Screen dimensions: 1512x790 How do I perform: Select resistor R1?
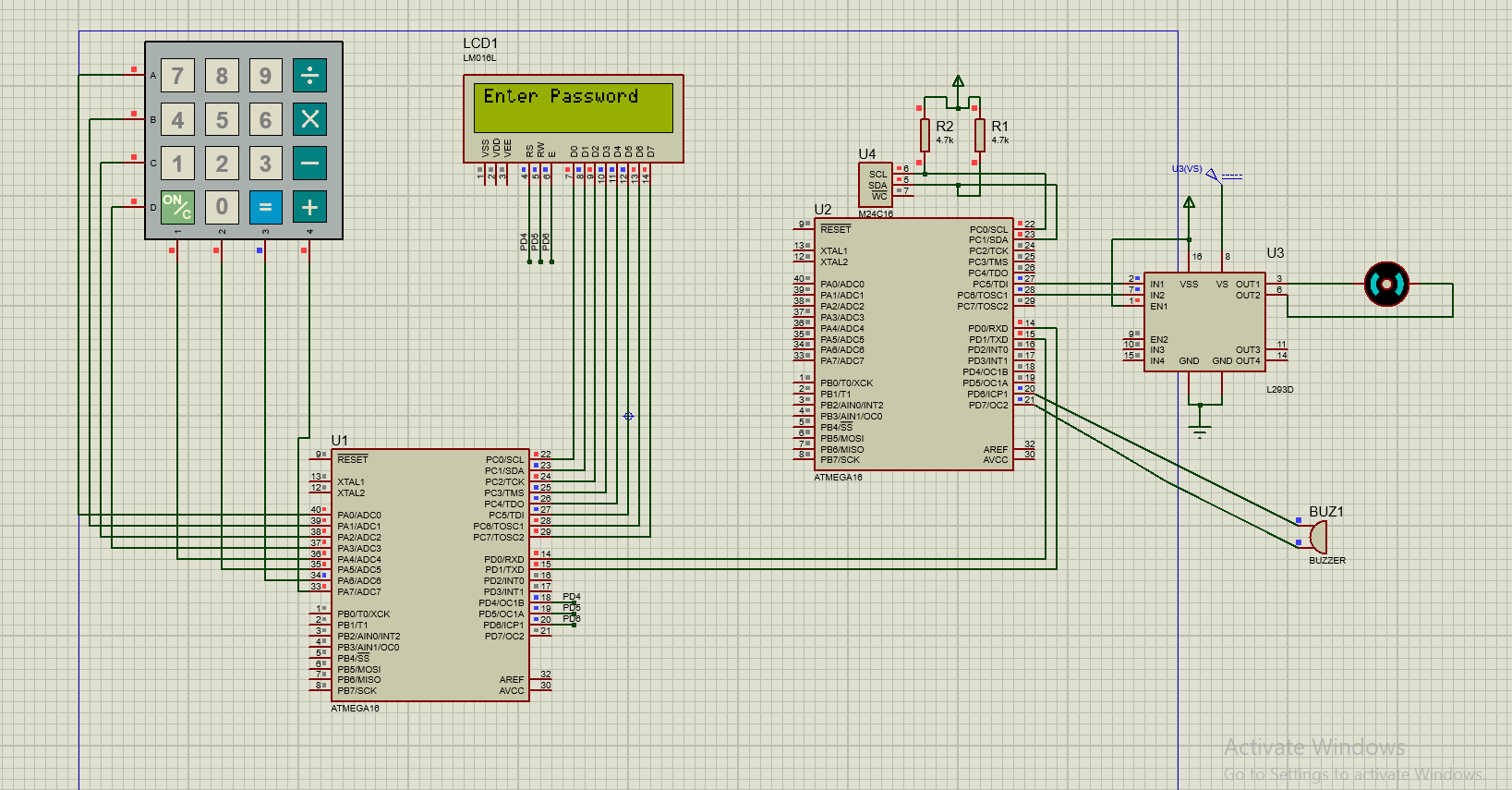(x=980, y=135)
